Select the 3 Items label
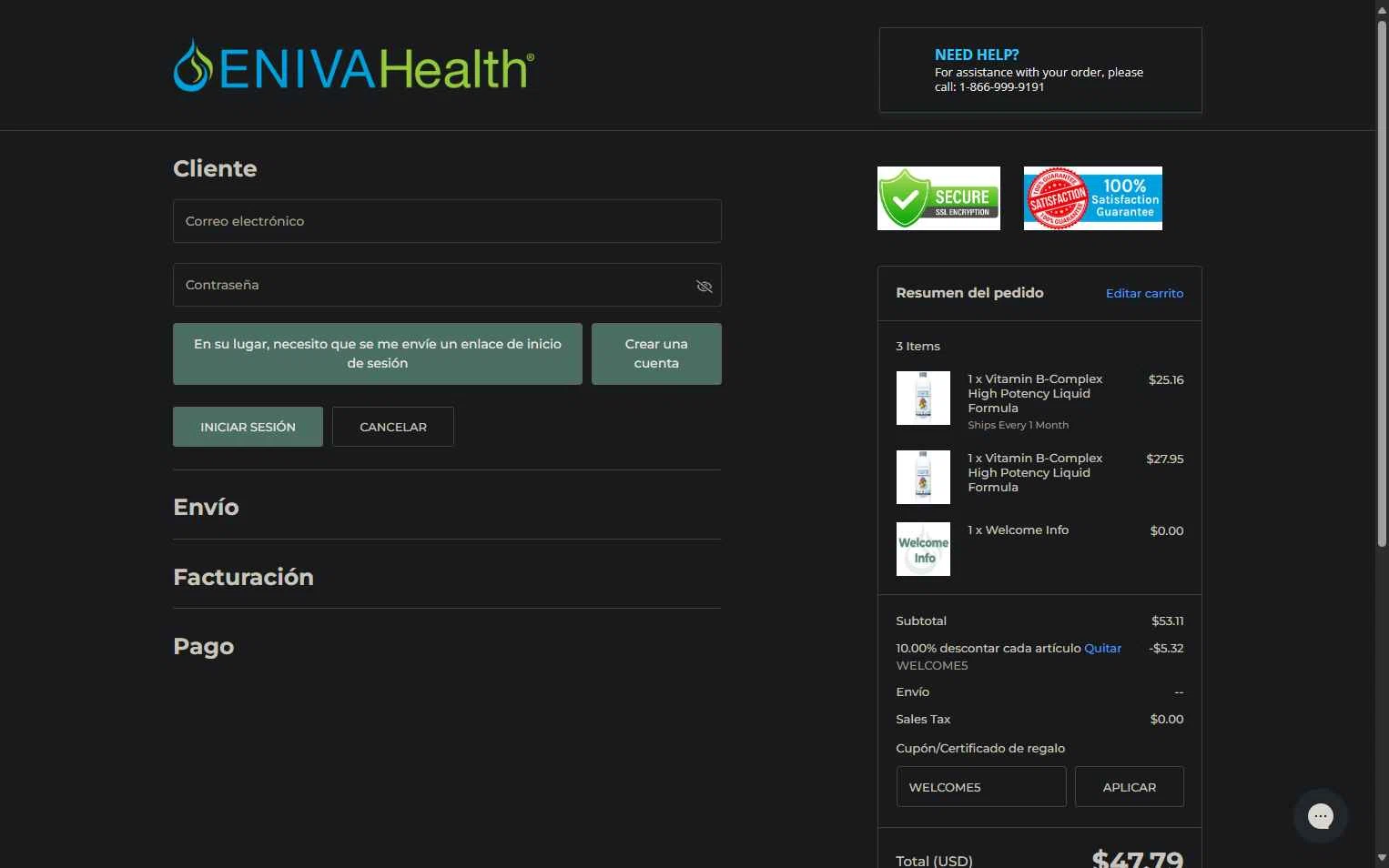The image size is (1389, 868). coord(918,346)
